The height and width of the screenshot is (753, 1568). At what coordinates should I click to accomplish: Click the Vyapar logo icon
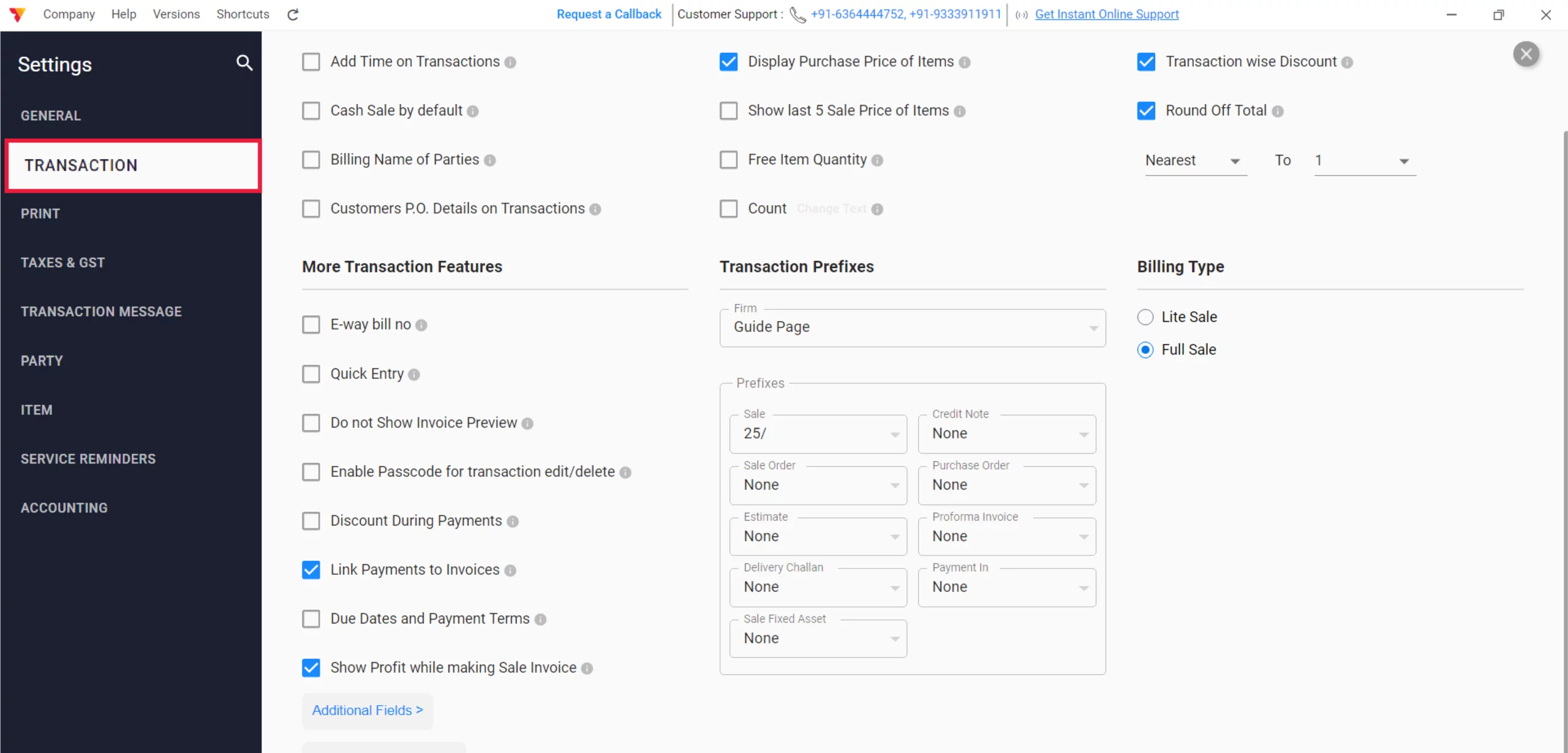coord(18,14)
